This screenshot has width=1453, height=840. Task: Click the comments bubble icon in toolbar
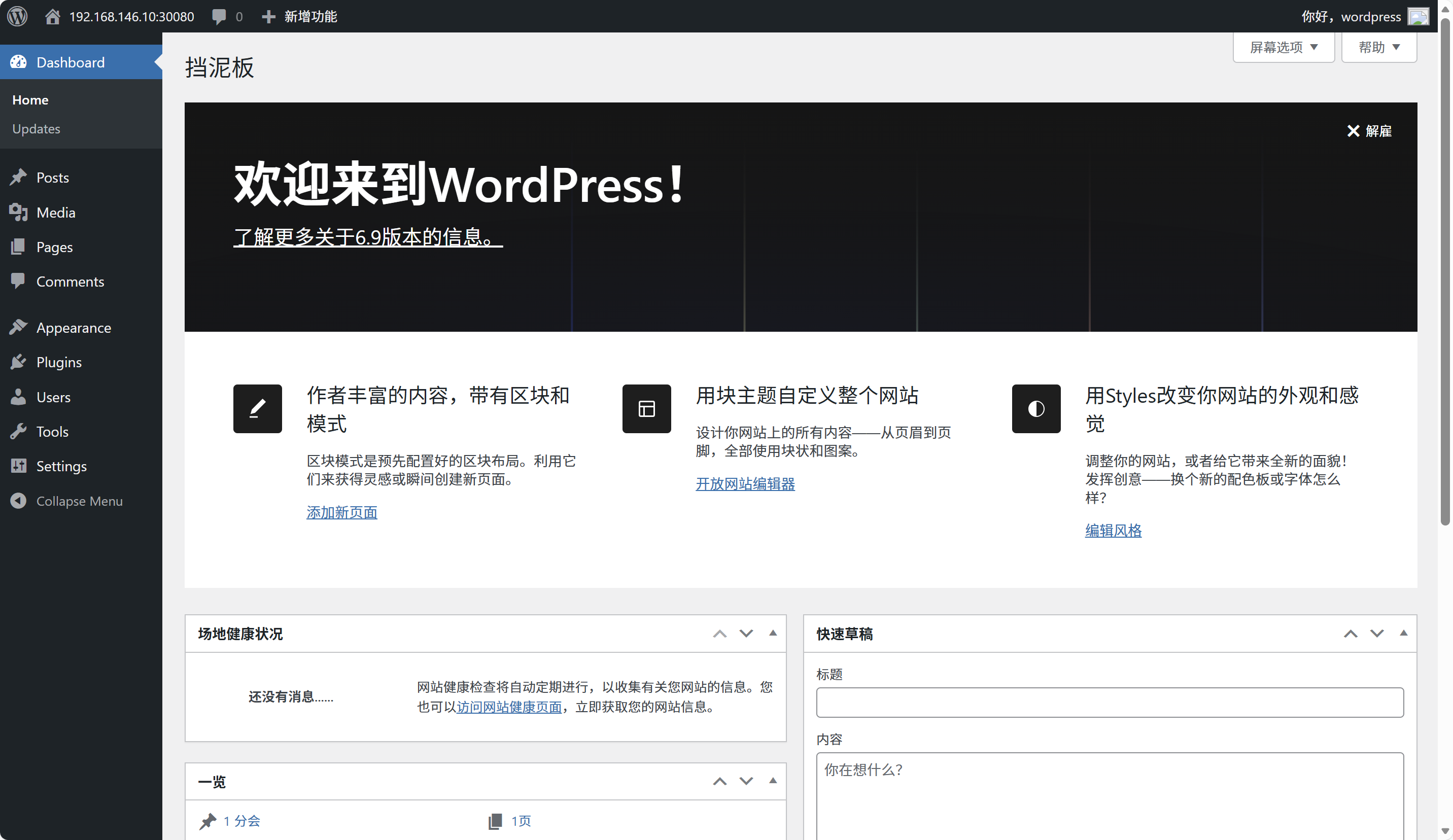tap(219, 16)
